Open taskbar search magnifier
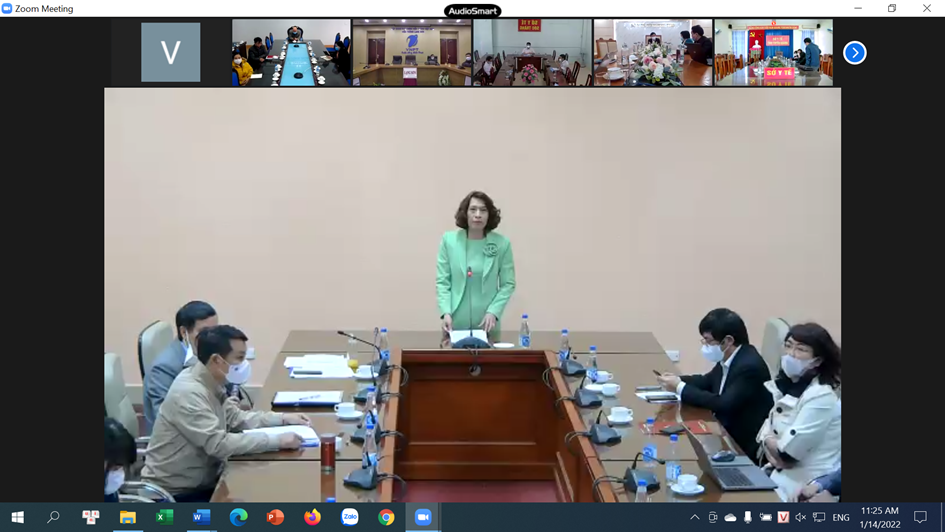The image size is (945, 532). pos(54,517)
